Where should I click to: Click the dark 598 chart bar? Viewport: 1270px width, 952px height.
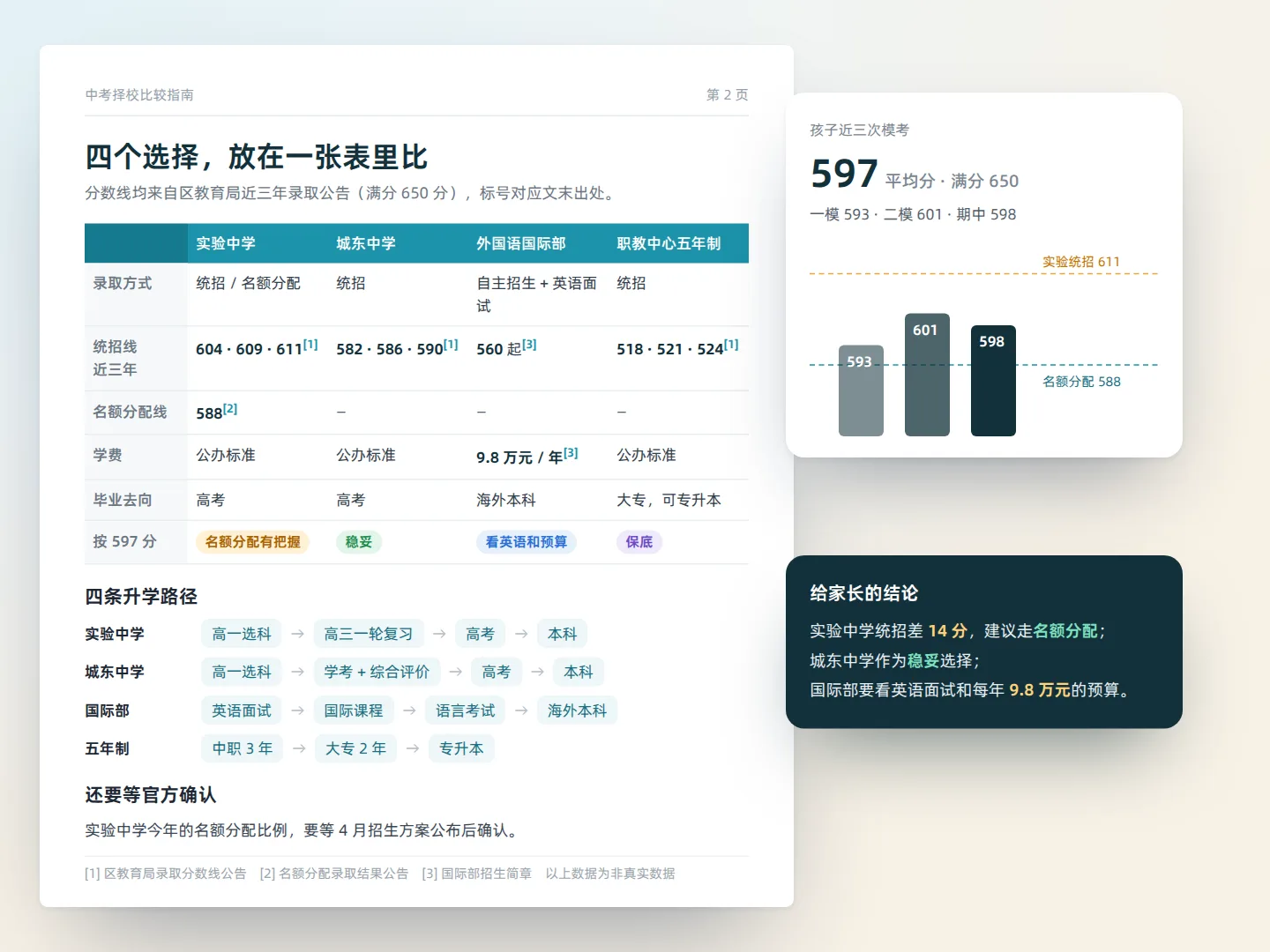(x=993, y=381)
